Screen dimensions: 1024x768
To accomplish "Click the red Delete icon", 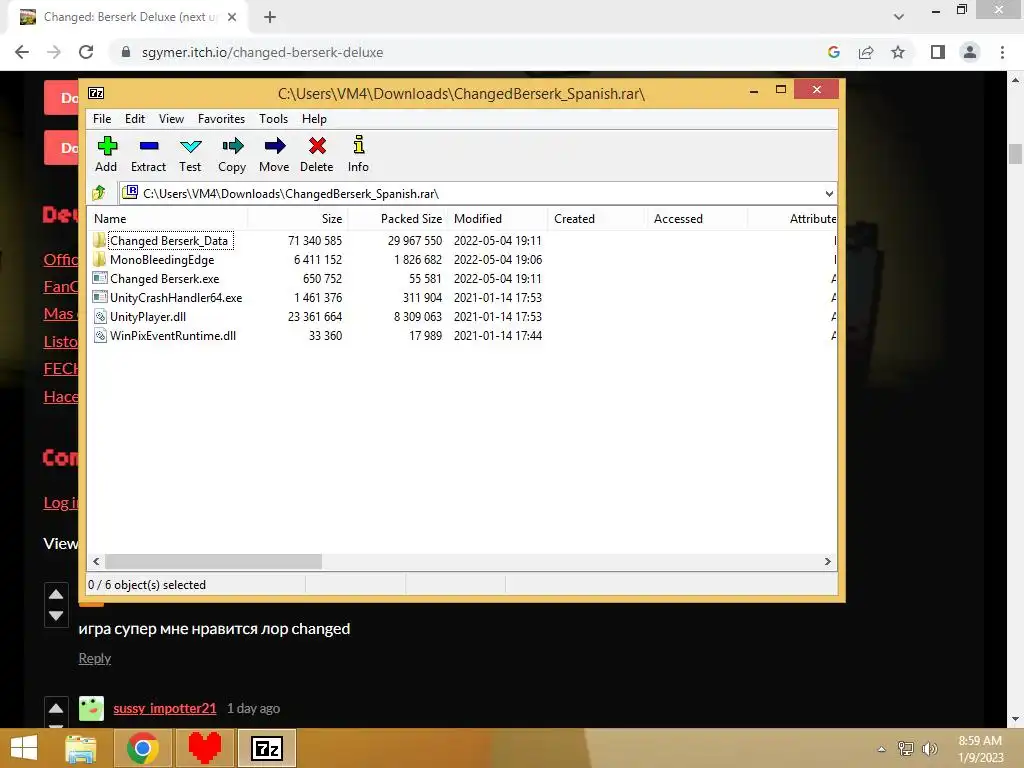I will click(317, 155).
